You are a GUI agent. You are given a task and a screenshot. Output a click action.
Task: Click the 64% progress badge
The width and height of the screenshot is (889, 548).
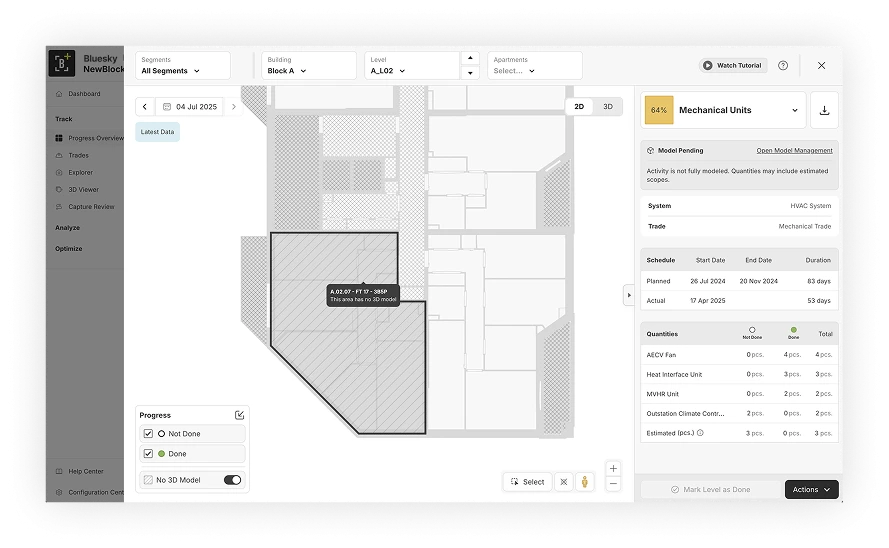coord(659,110)
